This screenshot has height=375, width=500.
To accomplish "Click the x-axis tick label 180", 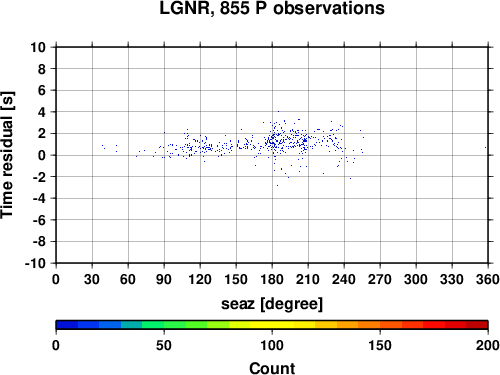I will (272, 279).
